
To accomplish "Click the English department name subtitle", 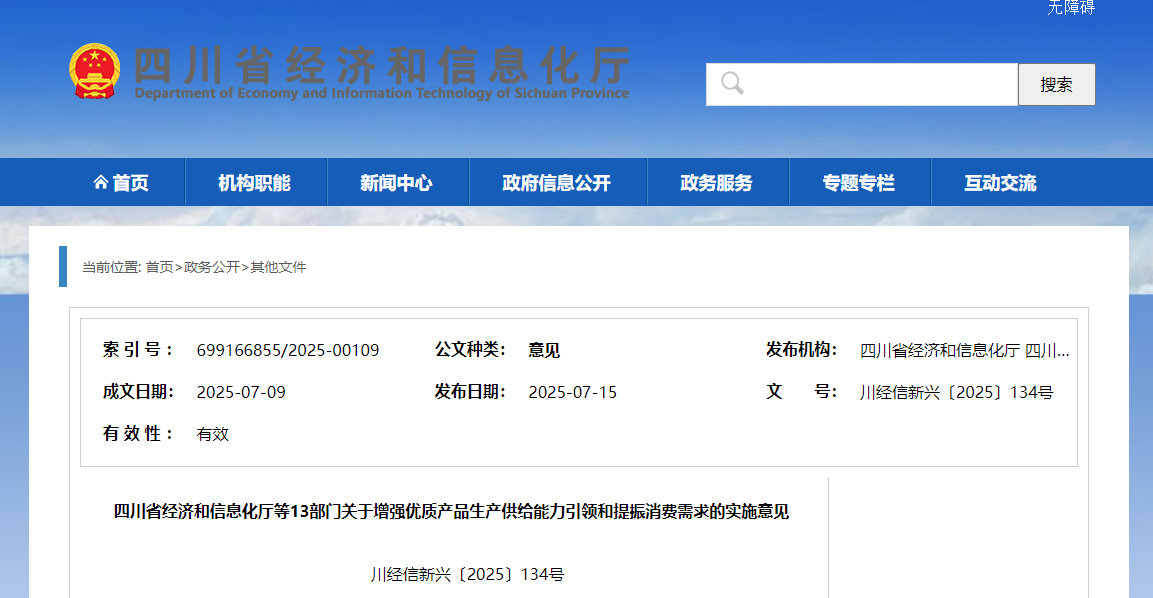I will (382, 93).
